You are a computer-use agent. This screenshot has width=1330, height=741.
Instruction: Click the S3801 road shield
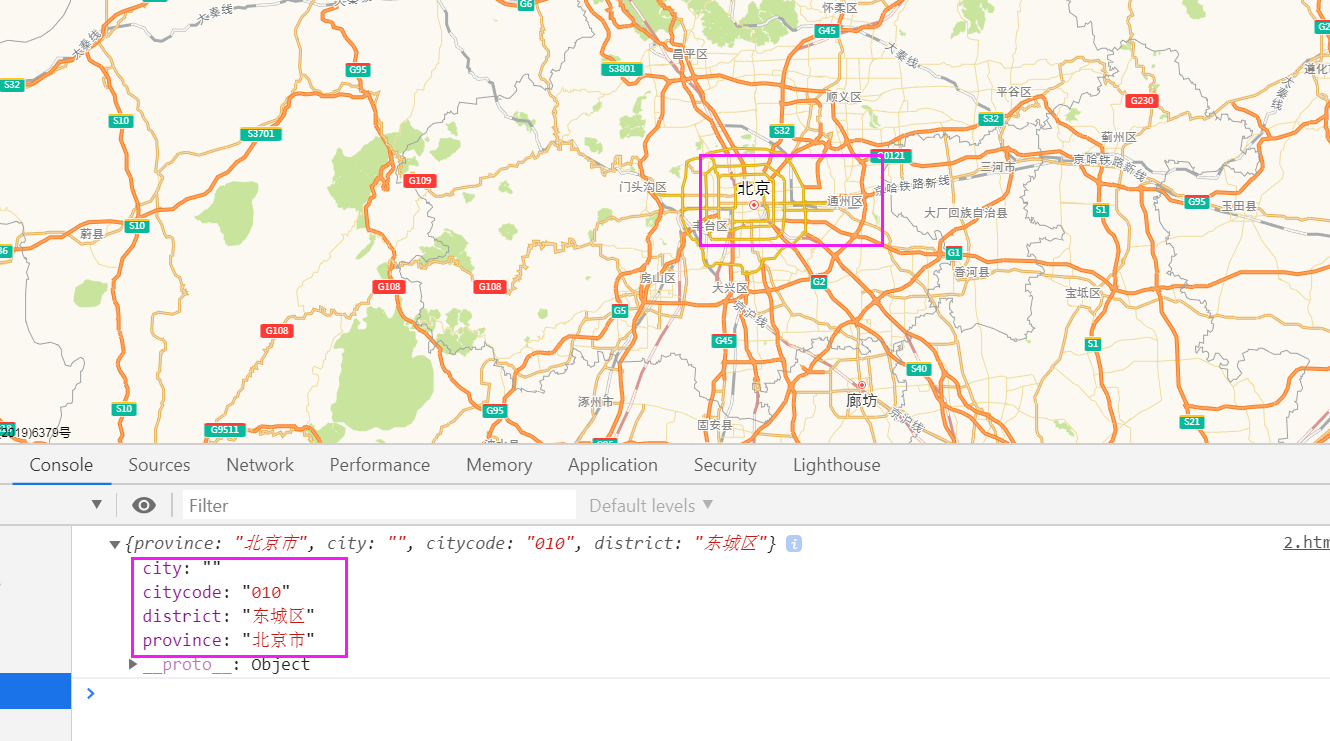tap(621, 69)
